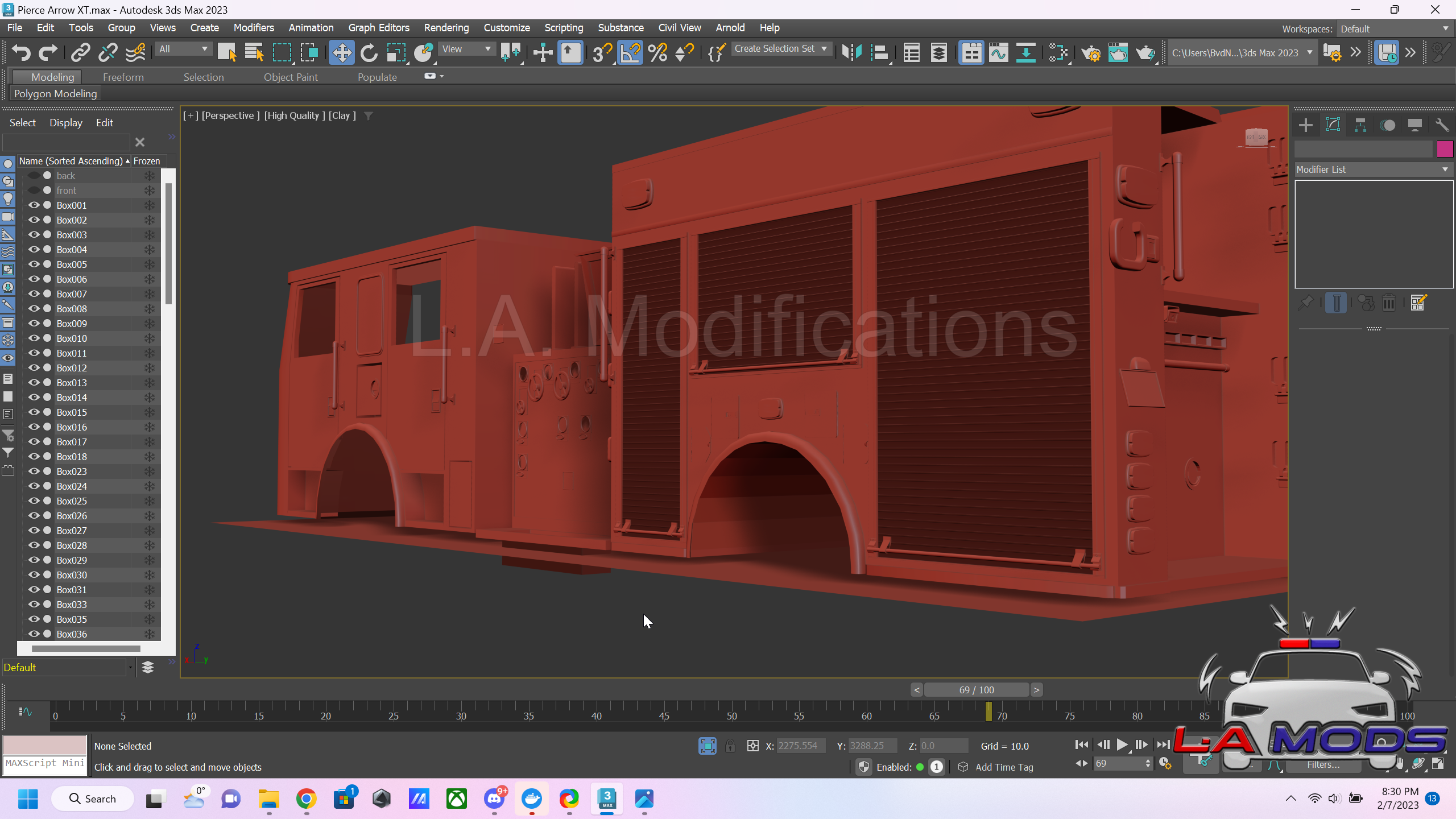
Task: Switch to the Freeform ribbon tab
Action: coord(123,77)
